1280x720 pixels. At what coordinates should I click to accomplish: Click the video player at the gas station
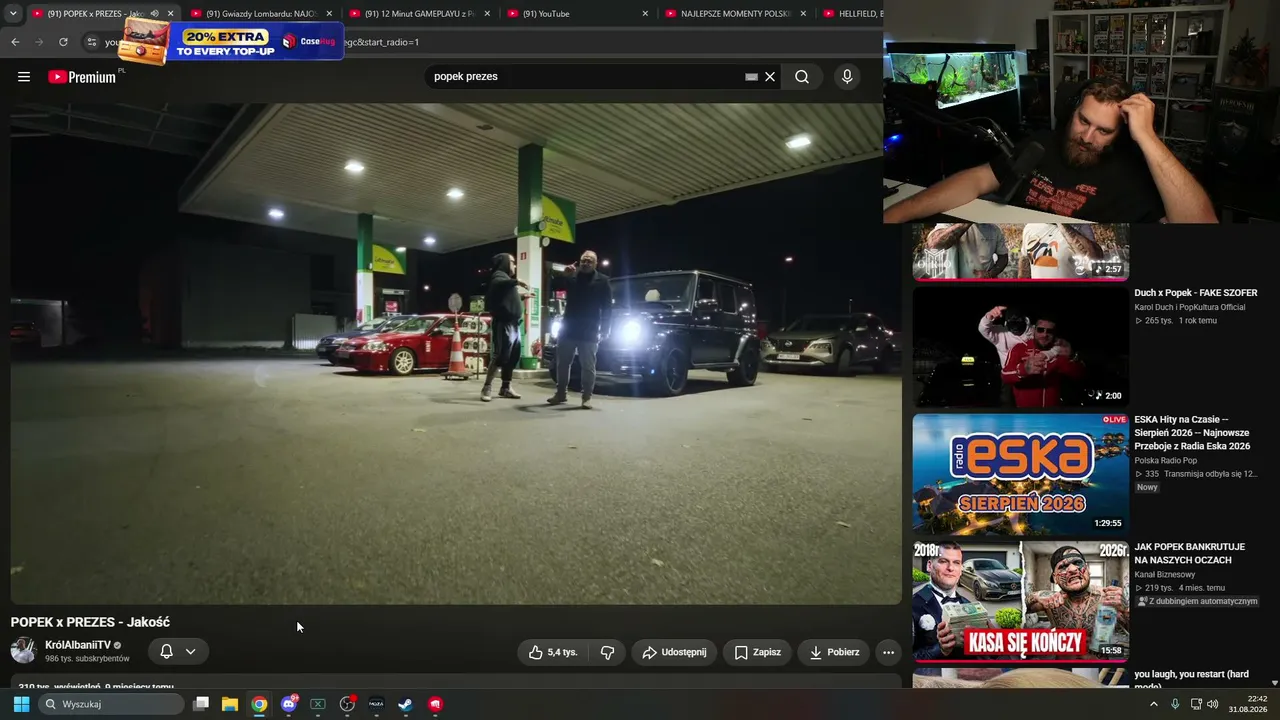click(456, 354)
